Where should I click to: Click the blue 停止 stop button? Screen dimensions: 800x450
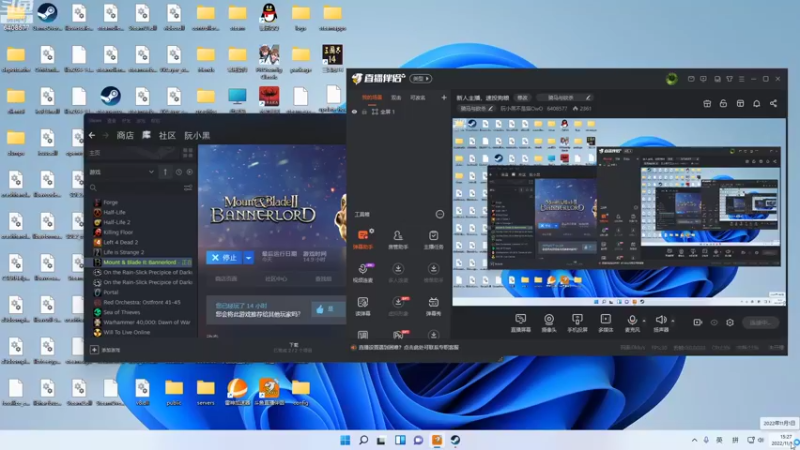[224, 258]
